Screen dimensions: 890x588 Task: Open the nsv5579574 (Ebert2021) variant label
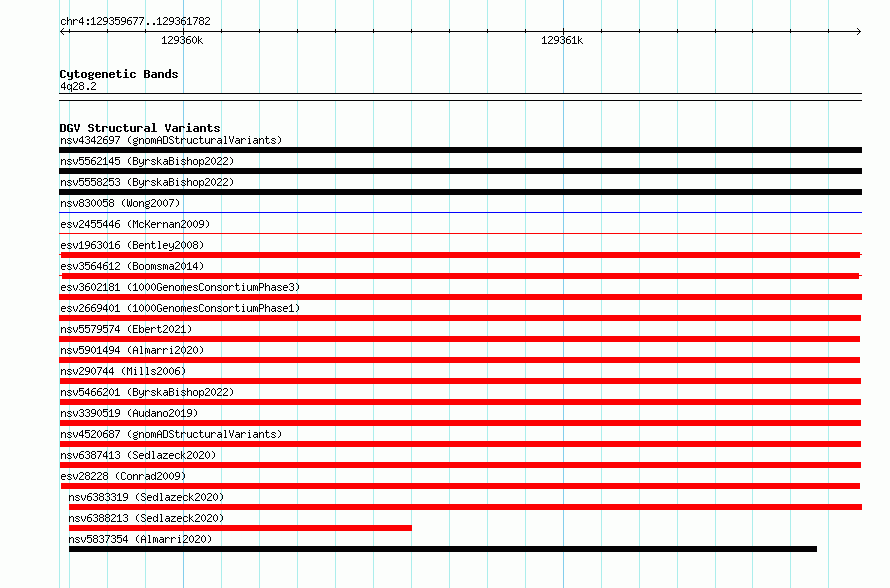pos(126,329)
